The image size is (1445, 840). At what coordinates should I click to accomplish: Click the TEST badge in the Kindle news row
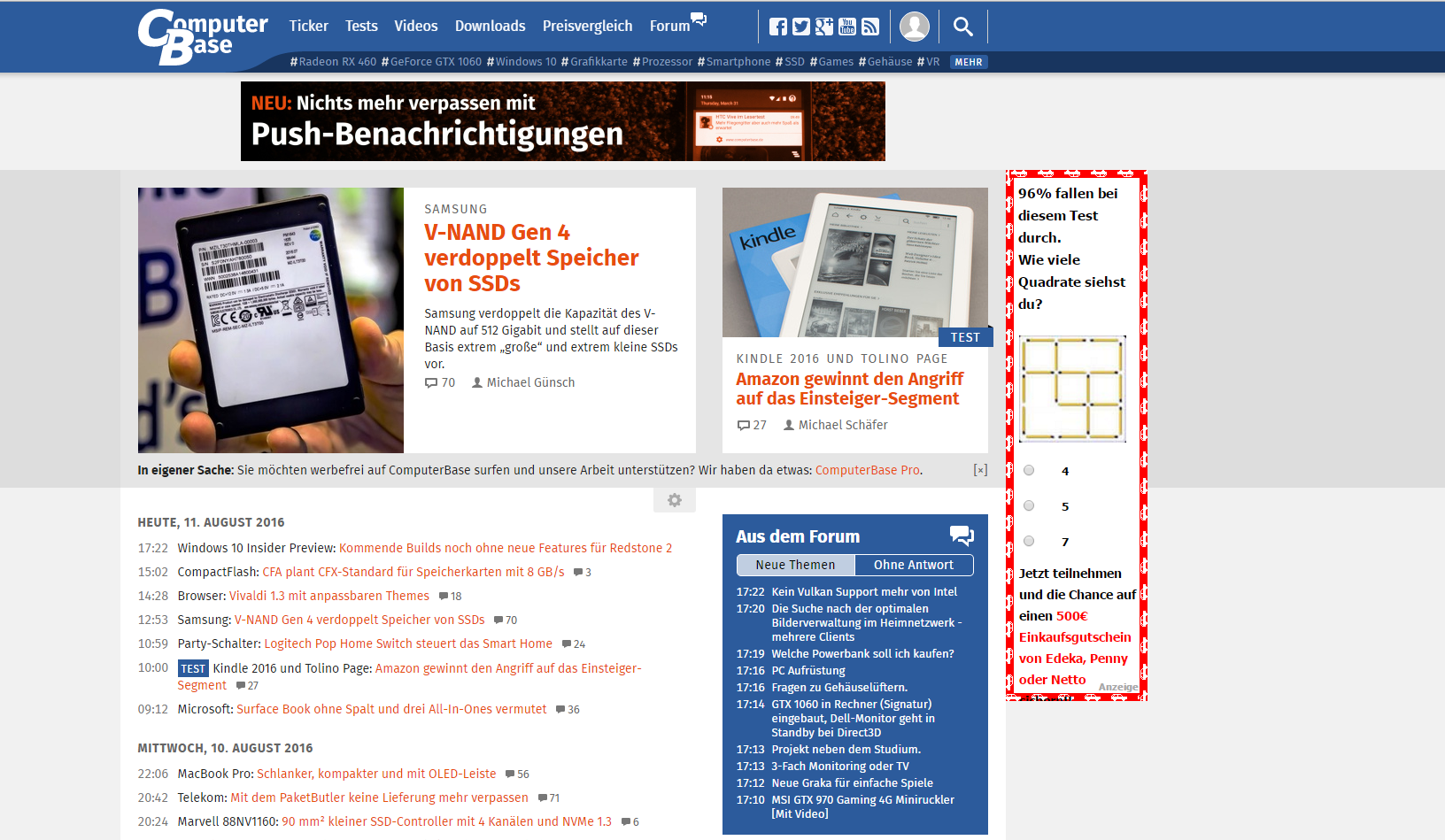click(x=193, y=668)
